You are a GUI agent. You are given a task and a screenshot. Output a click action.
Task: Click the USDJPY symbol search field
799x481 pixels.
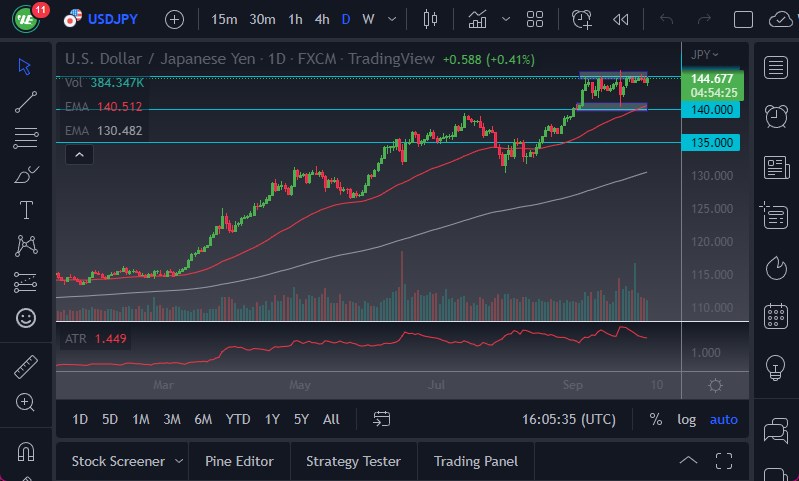tap(114, 19)
